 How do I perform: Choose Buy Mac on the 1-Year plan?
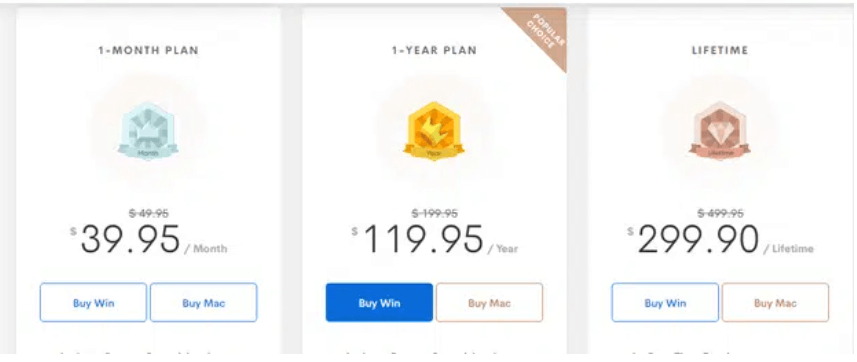pos(489,302)
